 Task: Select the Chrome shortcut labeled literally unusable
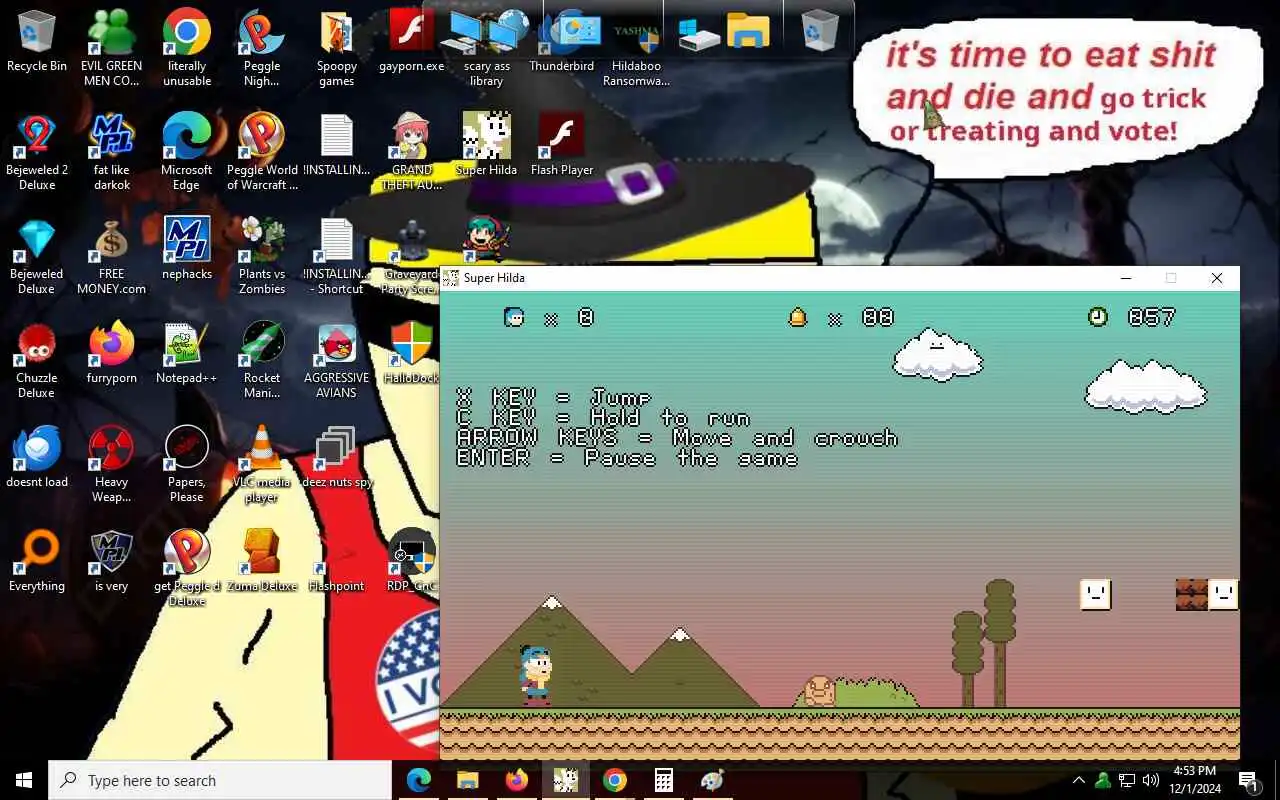pos(187,48)
